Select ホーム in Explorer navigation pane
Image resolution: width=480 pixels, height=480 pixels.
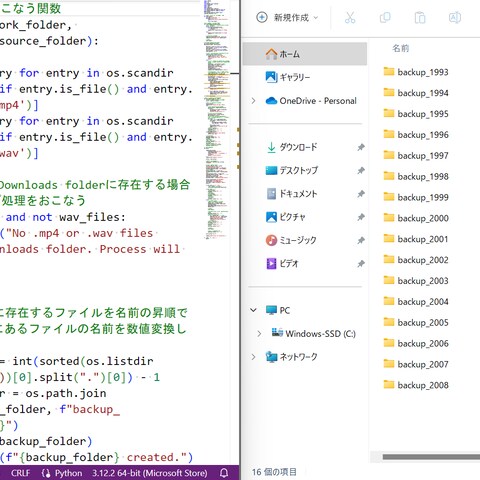[x=304, y=54]
